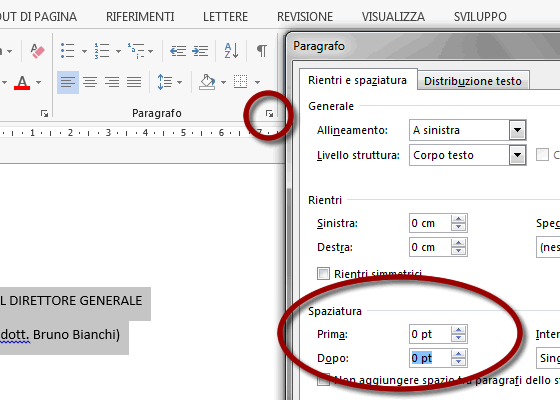Open the SVILUPPO ribbon tab
The height and width of the screenshot is (400, 560).
coord(480,17)
